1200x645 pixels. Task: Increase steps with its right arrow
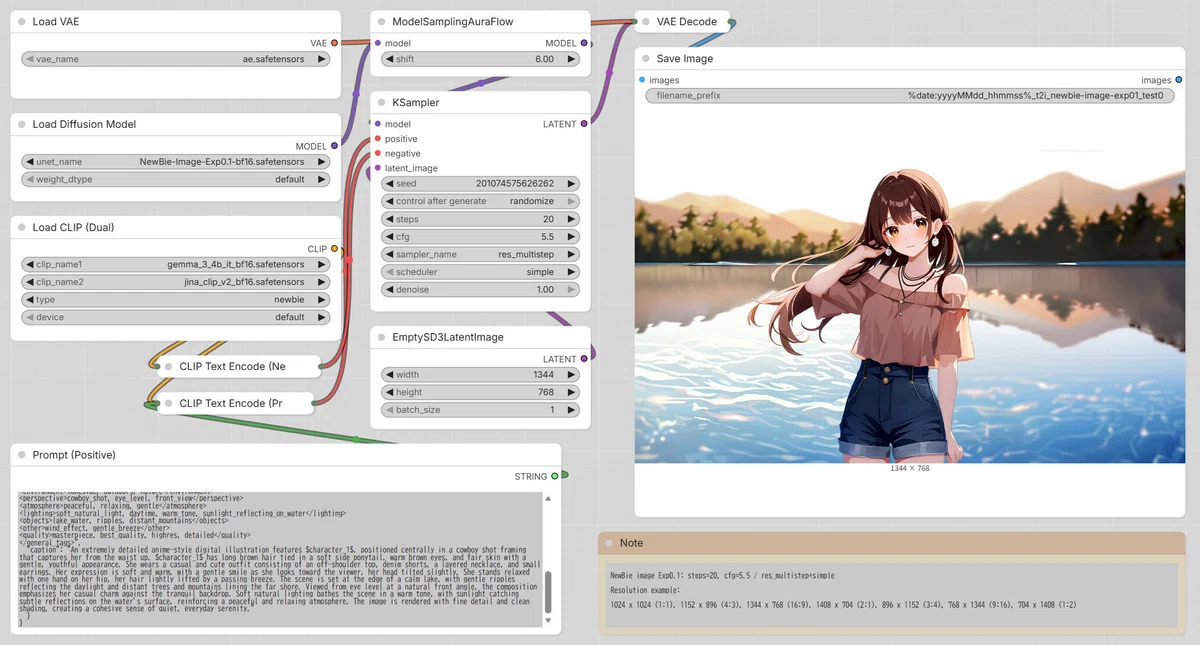[571, 219]
